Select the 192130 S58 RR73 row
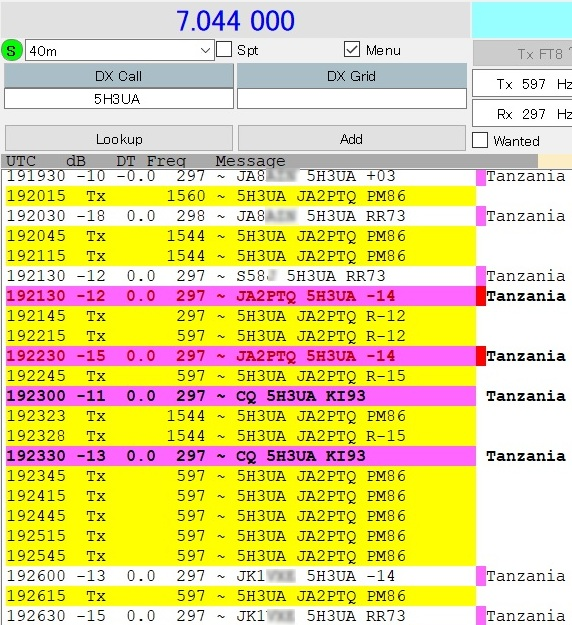572x625 pixels. click(241, 276)
